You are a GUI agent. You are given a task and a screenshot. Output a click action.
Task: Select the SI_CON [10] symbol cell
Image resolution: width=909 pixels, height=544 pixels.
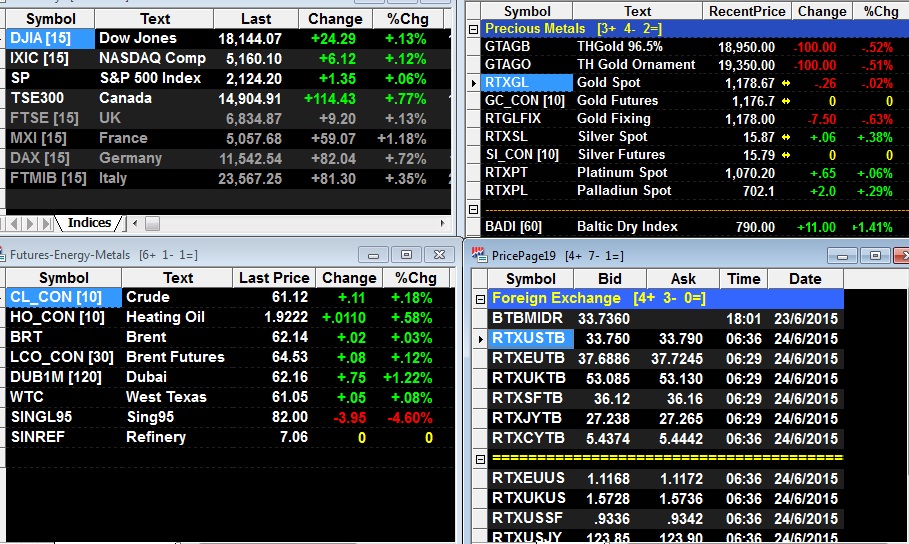[x=526, y=154]
